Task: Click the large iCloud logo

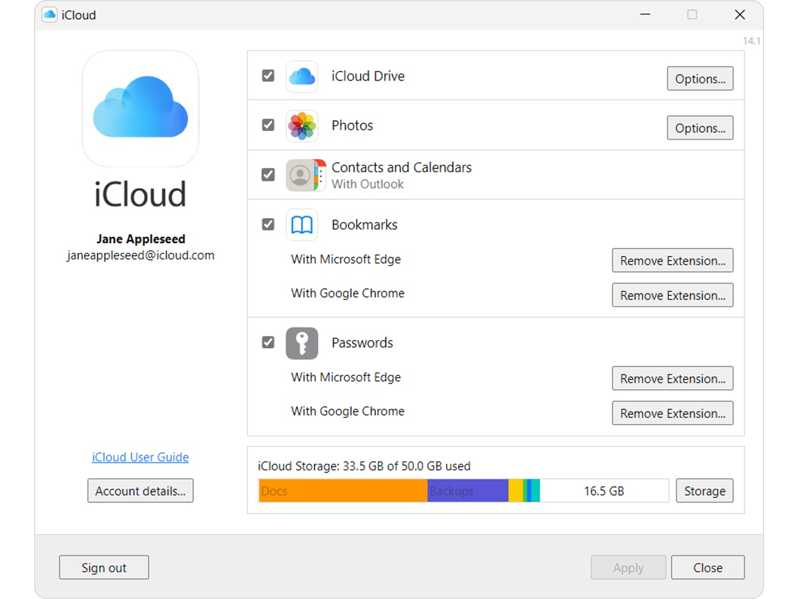Action: (140, 108)
